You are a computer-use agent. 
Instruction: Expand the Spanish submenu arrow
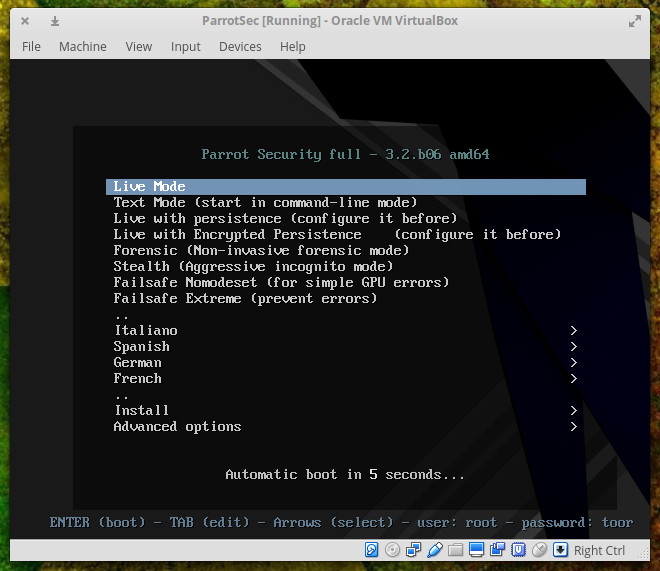click(573, 346)
